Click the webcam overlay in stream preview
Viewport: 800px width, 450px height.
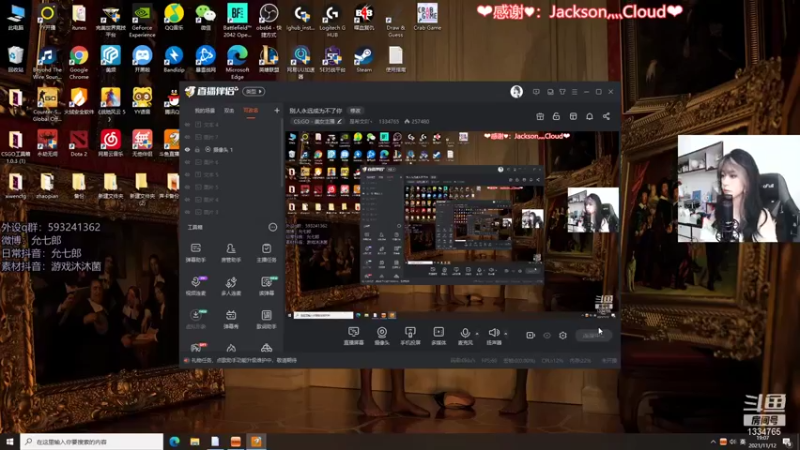(x=593, y=210)
